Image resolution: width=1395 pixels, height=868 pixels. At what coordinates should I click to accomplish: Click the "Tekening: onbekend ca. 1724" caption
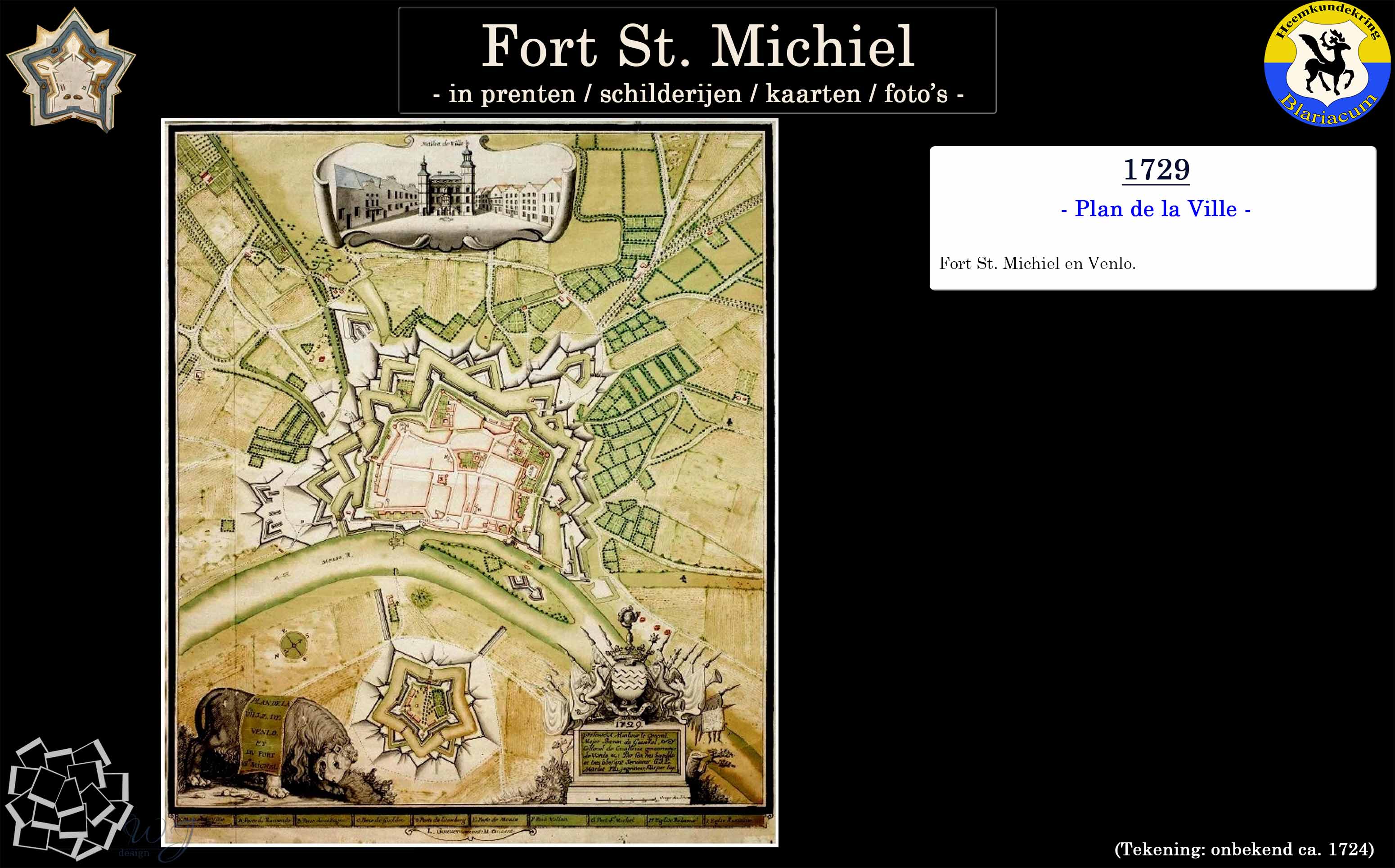click(1244, 849)
